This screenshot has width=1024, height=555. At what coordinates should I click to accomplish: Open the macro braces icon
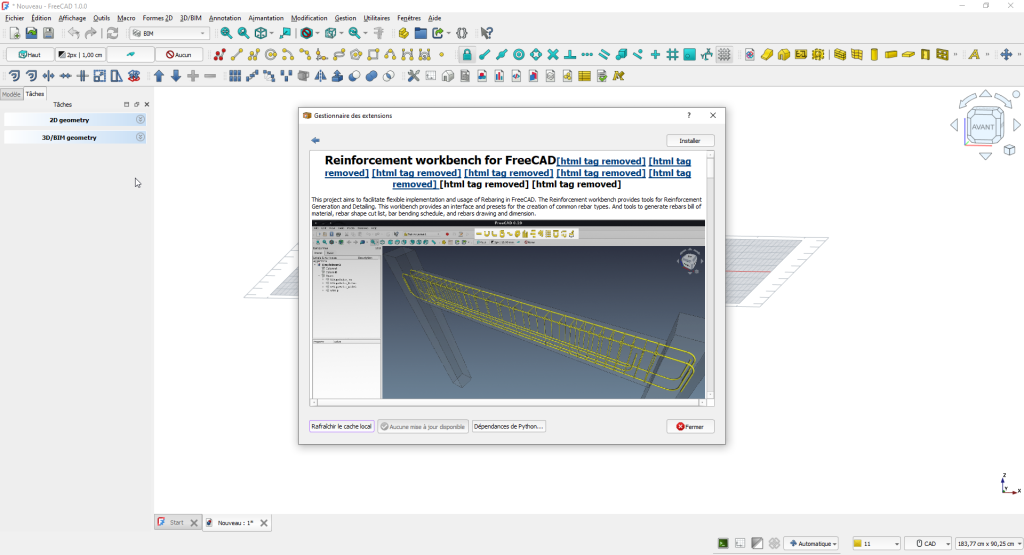462,33
